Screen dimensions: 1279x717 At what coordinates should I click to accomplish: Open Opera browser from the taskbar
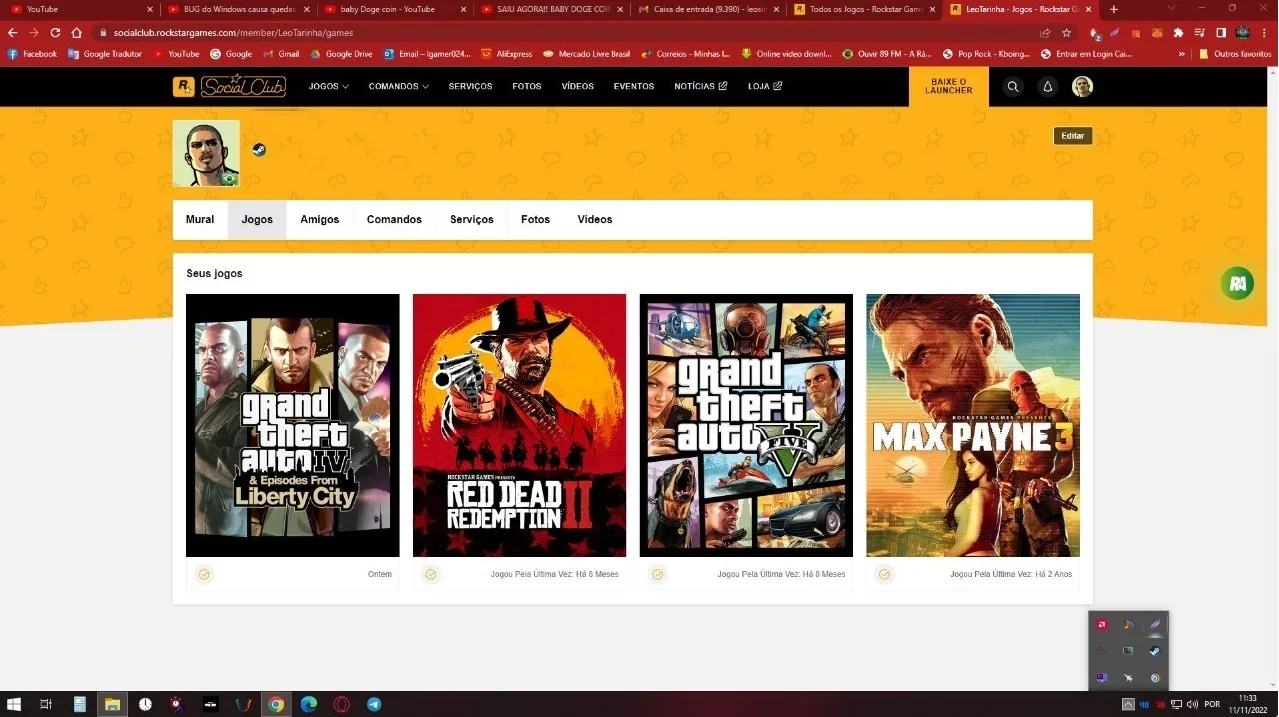tap(341, 704)
